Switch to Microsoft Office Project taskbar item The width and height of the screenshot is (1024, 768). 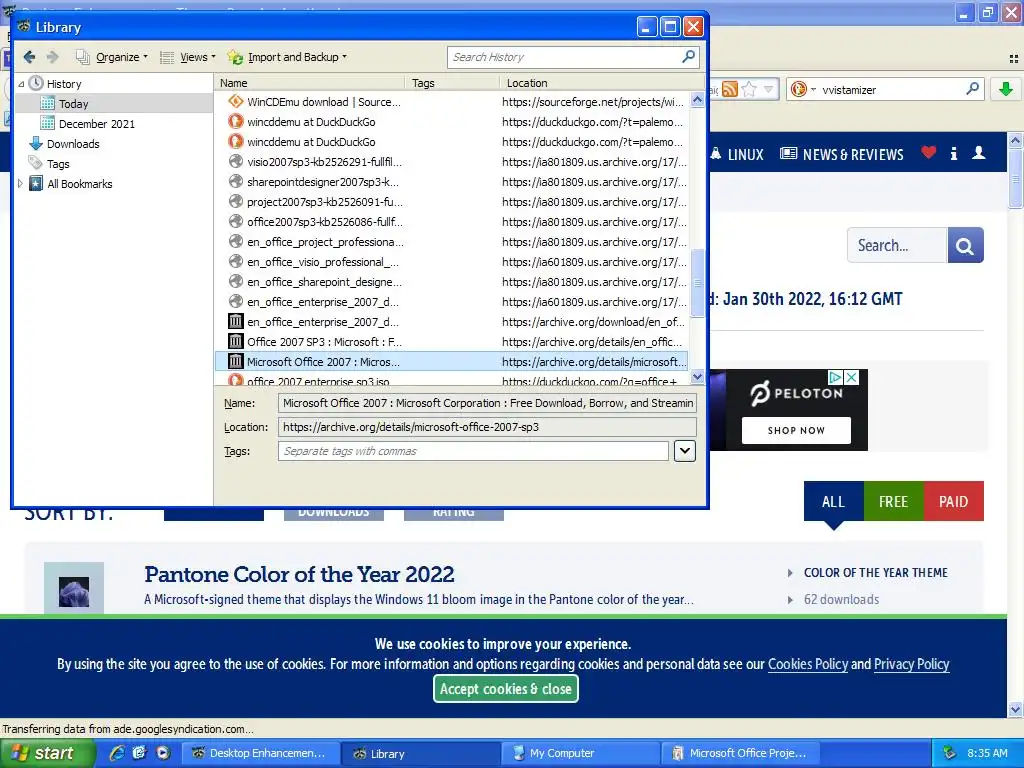click(x=739, y=753)
